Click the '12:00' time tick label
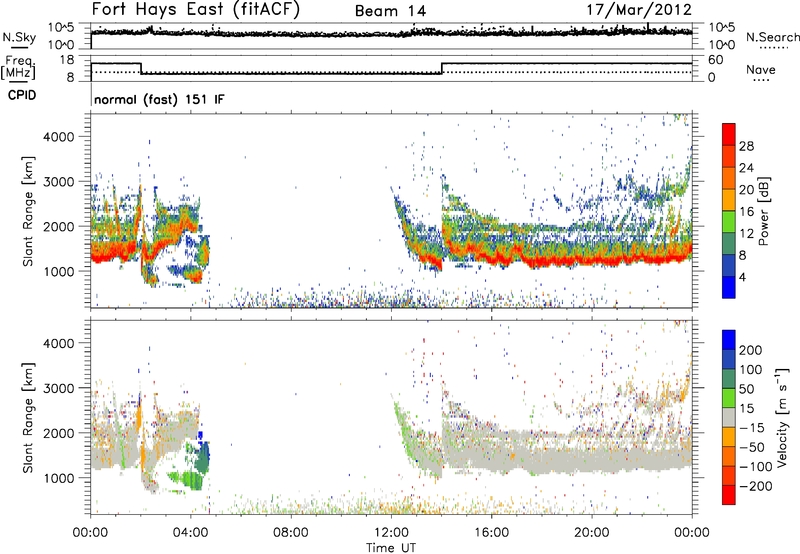 (391, 533)
